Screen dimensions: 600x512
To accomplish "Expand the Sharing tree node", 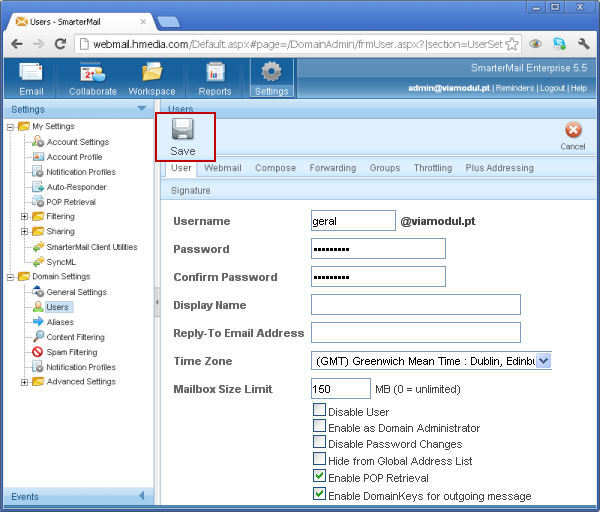I will click(x=24, y=232).
